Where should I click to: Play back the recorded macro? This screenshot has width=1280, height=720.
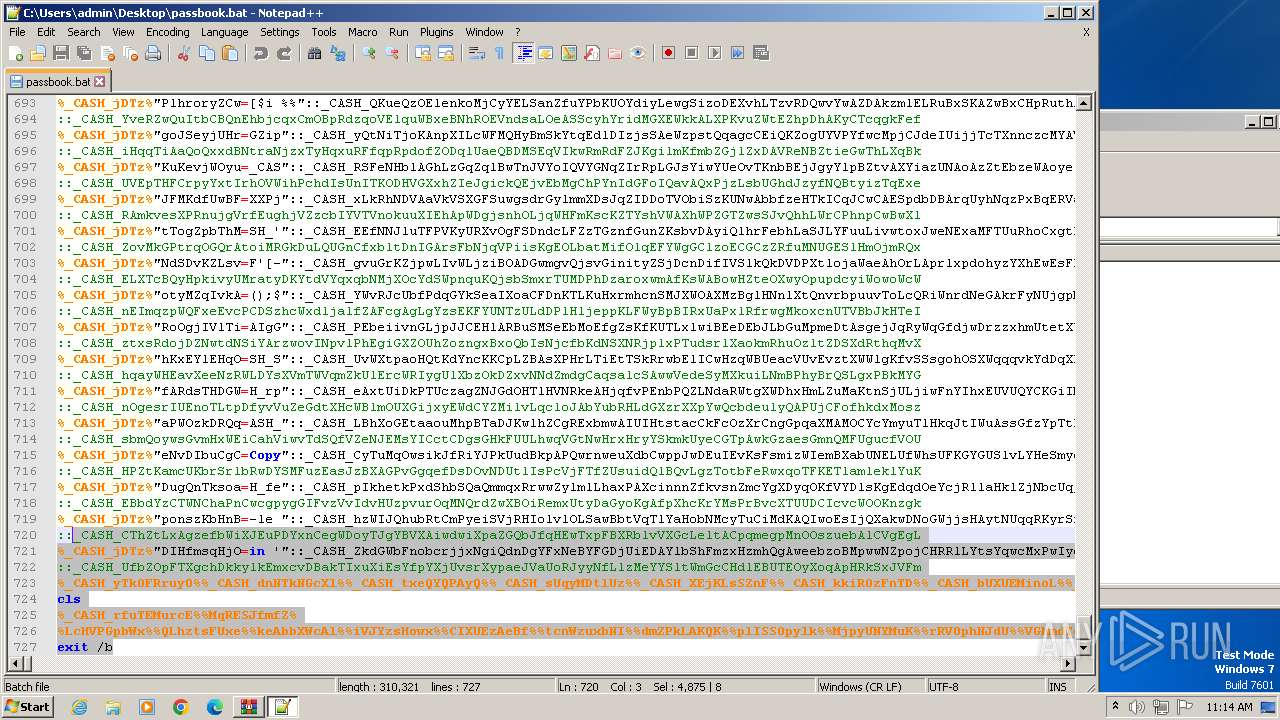[x=715, y=53]
